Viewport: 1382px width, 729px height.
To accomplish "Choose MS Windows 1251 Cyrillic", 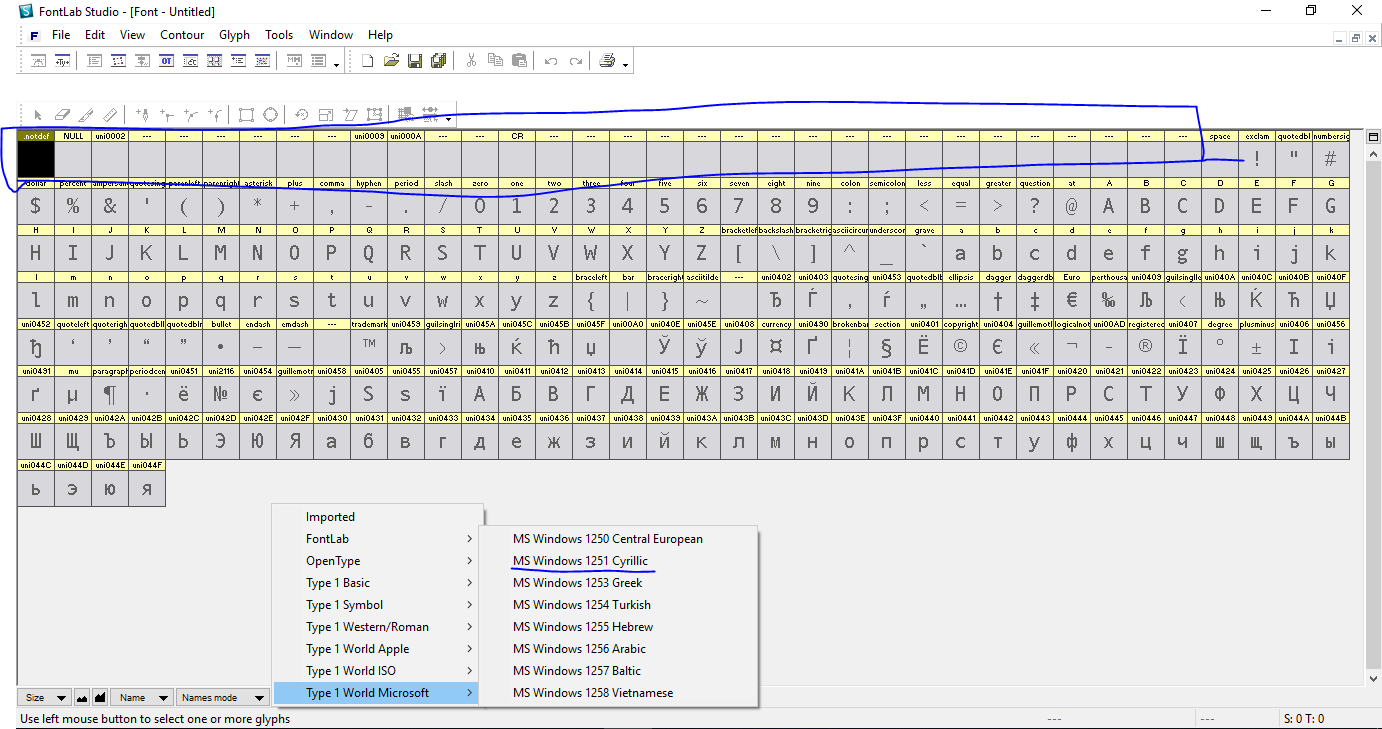I will click(x=619, y=561).
